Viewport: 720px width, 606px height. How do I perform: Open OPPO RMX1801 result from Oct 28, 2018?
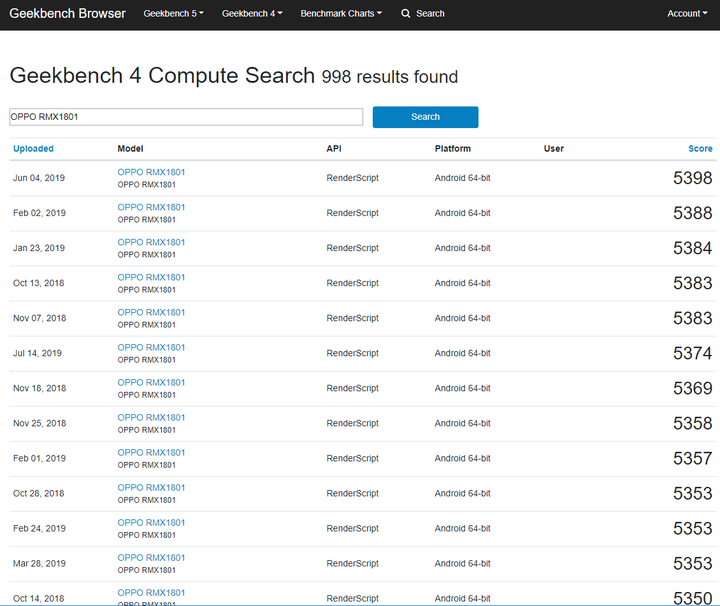tap(151, 488)
